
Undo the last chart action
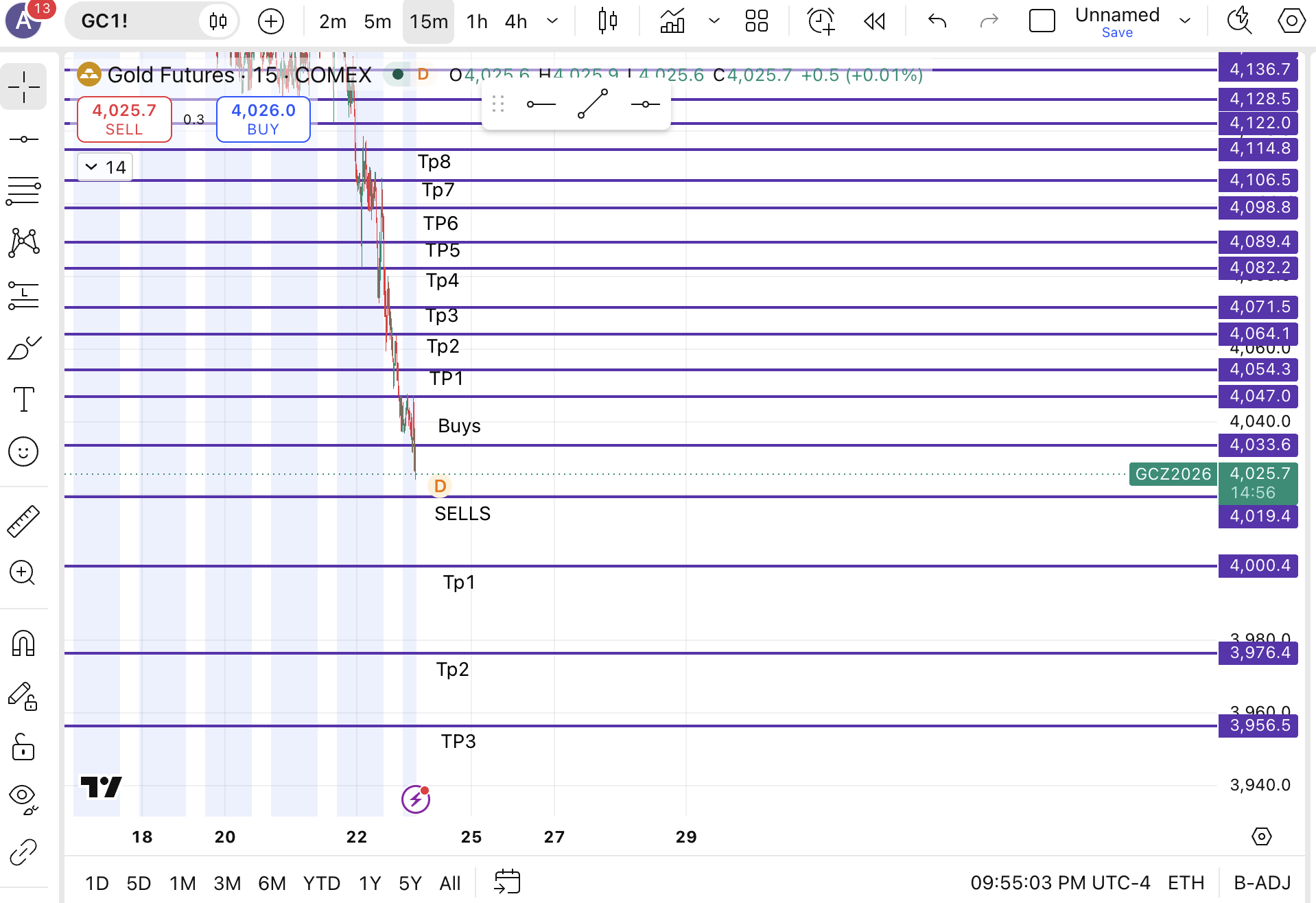937,21
